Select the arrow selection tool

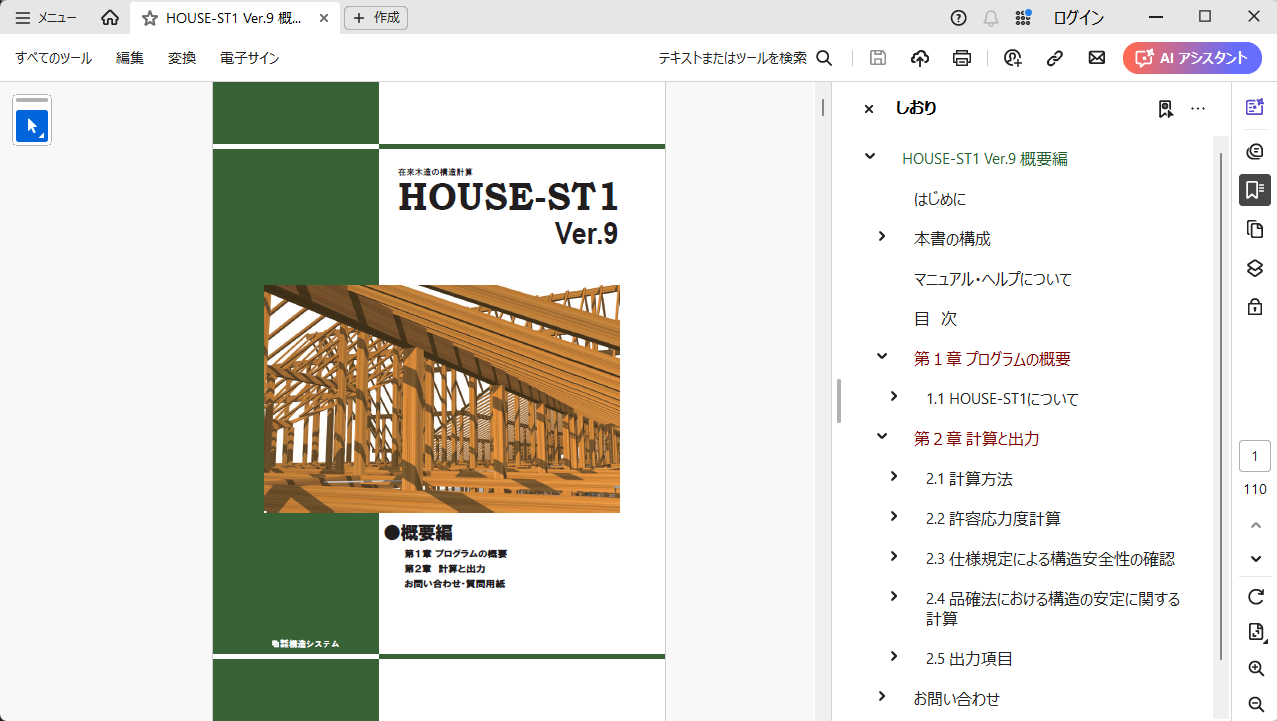coord(32,126)
